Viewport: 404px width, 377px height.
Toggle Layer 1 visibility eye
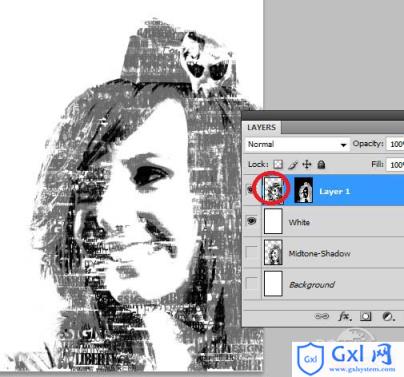click(250, 190)
